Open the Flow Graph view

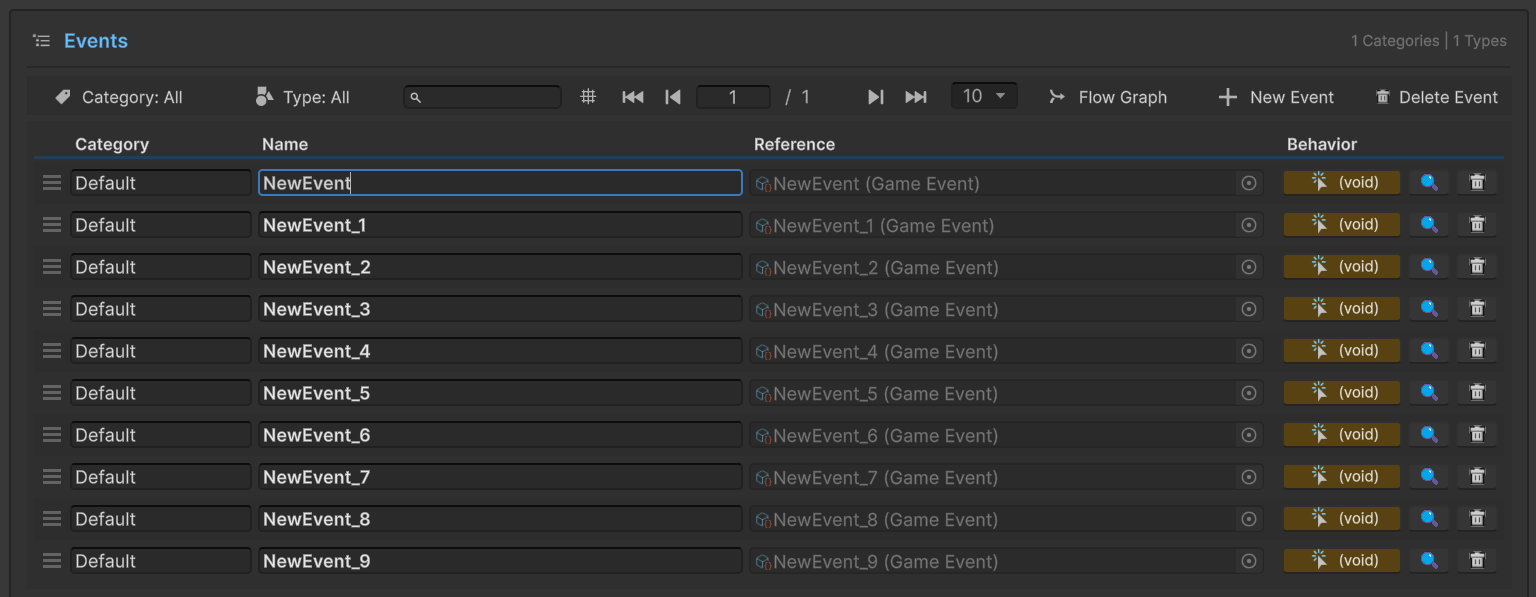pyautogui.click(x=1108, y=97)
